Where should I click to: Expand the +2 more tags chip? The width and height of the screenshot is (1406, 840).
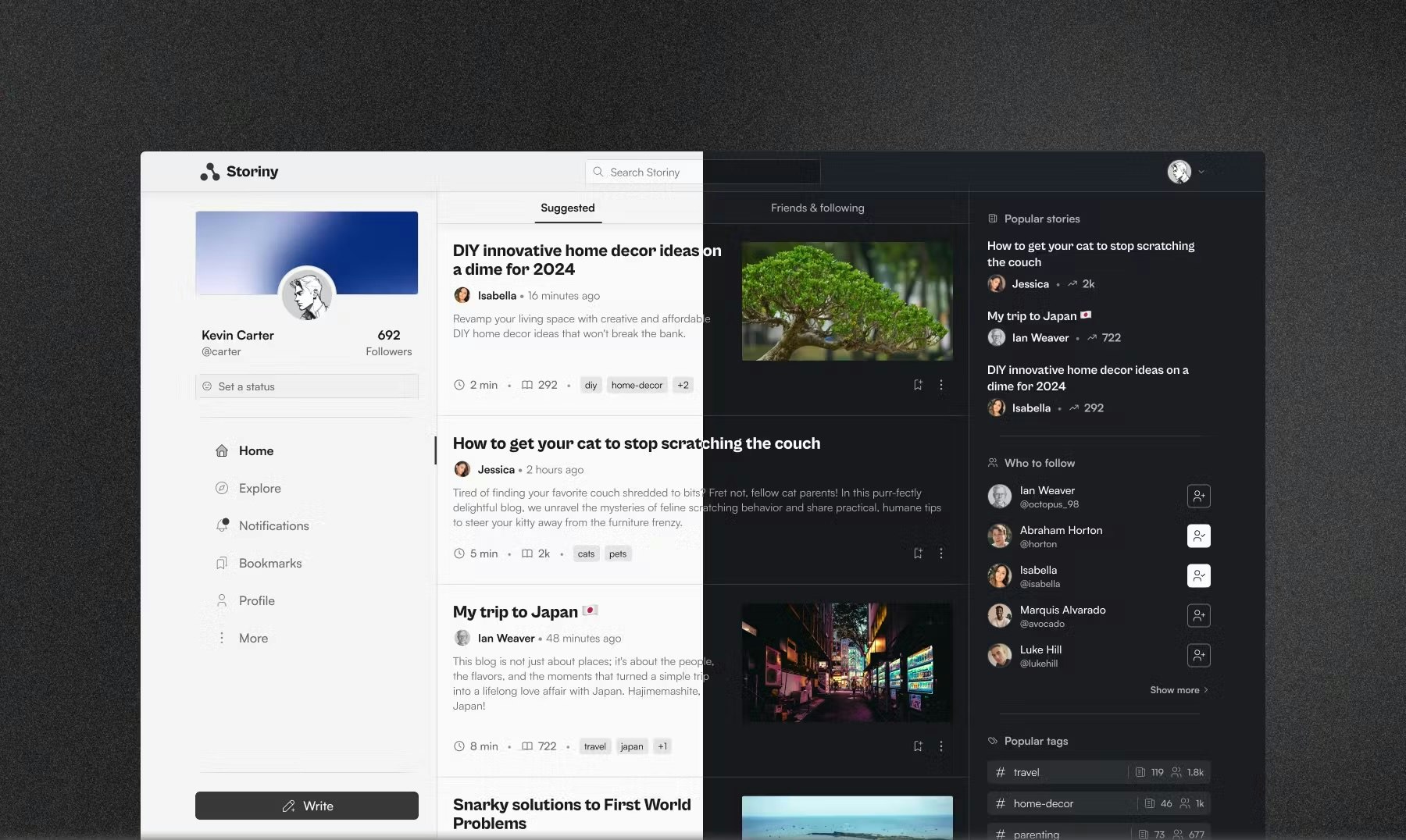click(683, 385)
